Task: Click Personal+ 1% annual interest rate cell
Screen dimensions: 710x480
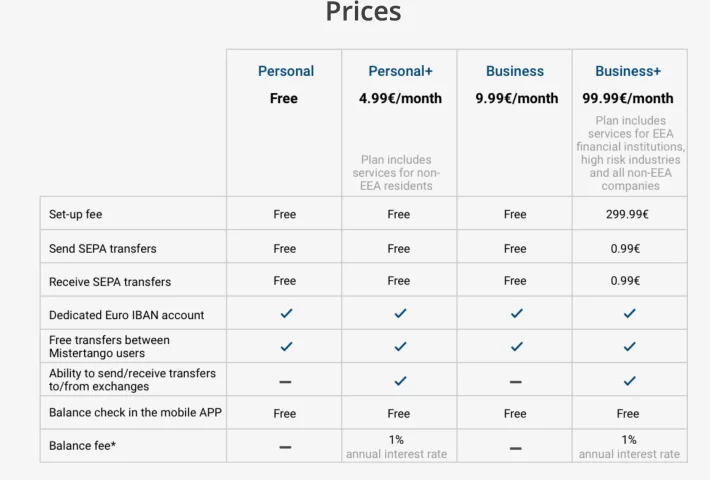Action: pyautogui.click(x=397, y=446)
